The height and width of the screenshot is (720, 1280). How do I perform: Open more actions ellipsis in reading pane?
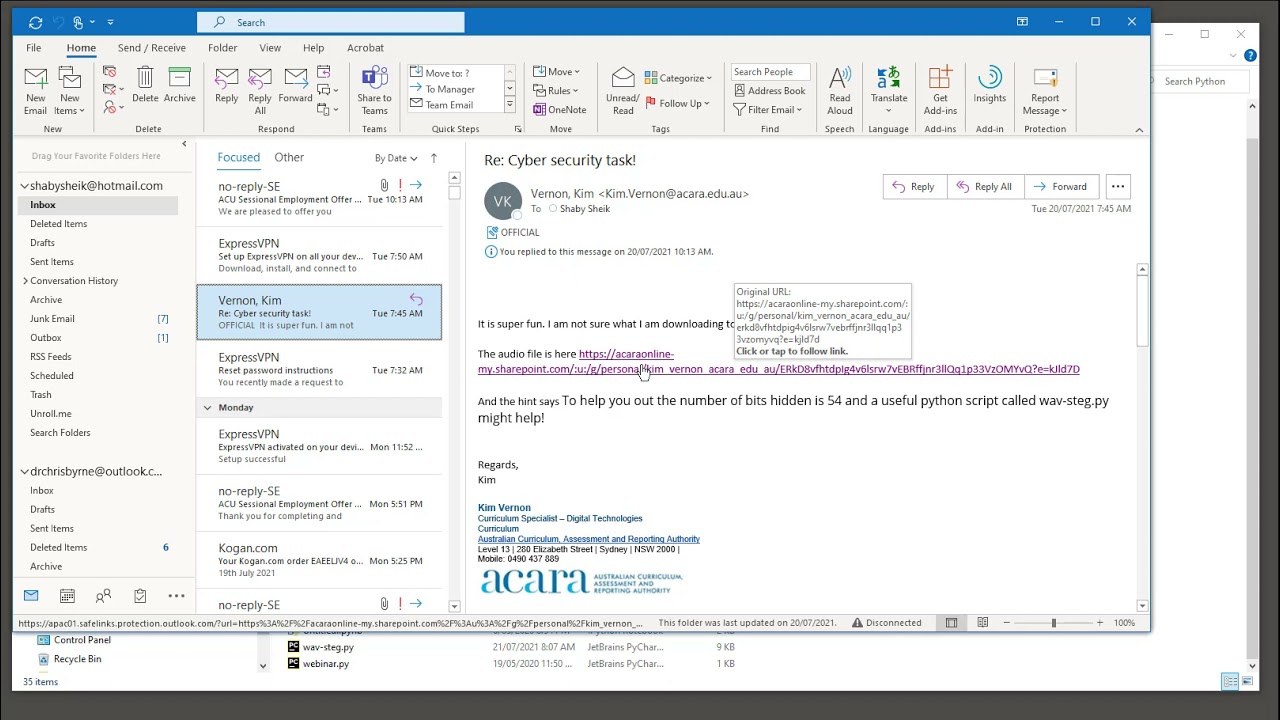click(1118, 186)
